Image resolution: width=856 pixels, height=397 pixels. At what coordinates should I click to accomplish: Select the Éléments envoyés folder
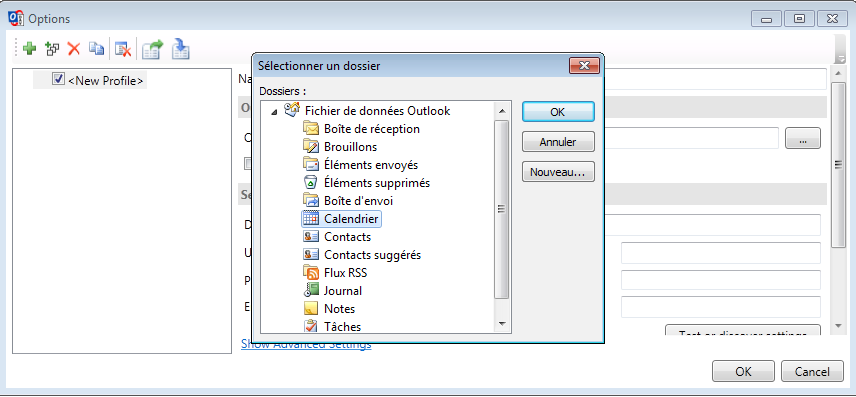tap(371, 165)
